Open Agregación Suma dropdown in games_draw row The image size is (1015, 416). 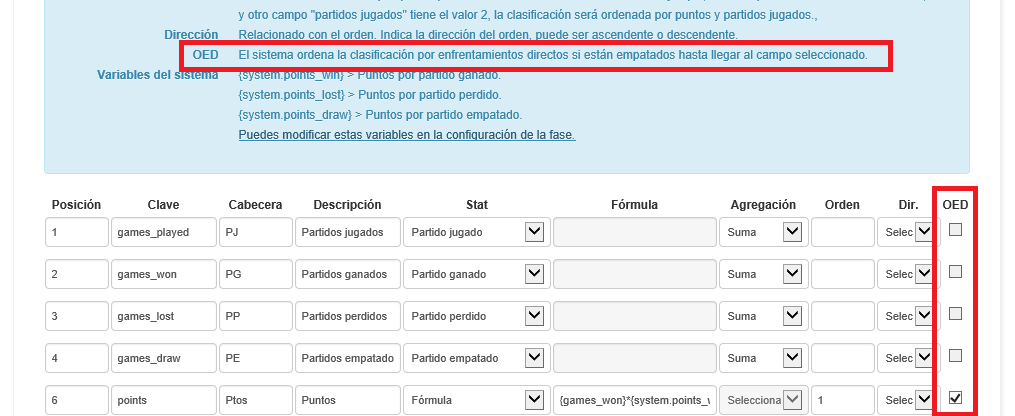[x=761, y=358]
